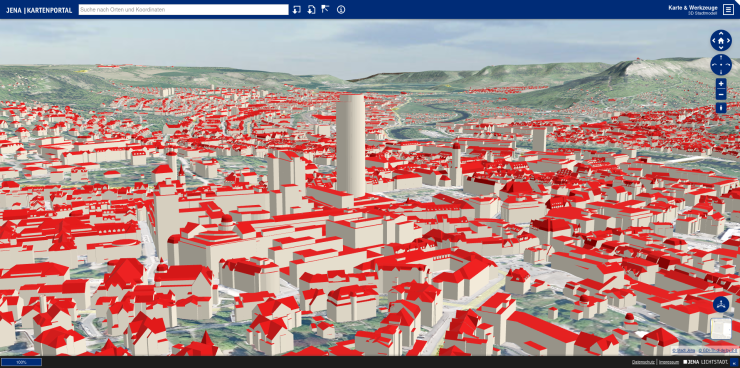Open the Karte & Werkzeuge panel label
Screen dimensions: 740x368
pos(693,8)
